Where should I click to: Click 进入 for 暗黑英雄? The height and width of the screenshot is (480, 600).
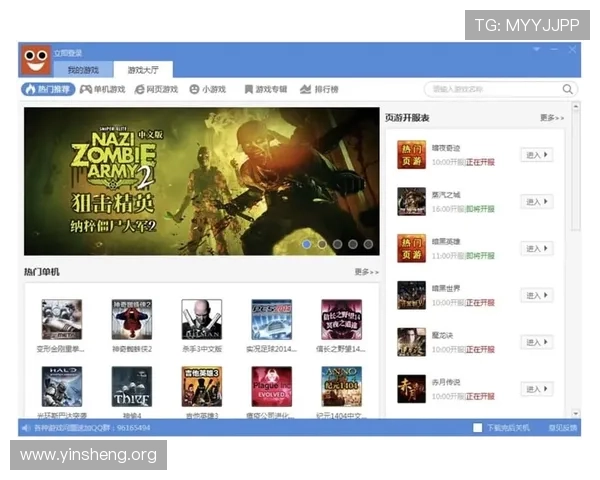click(537, 249)
